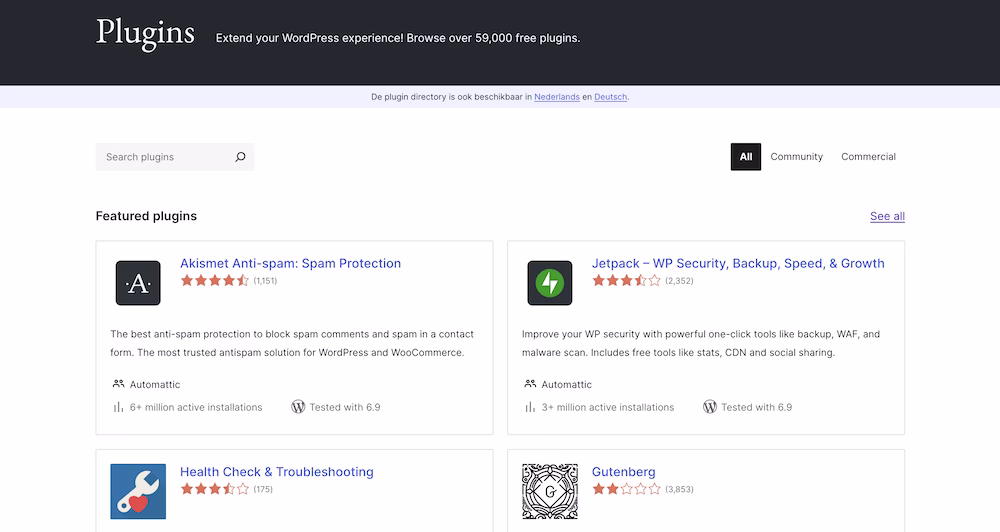This screenshot has height=532, width=1000.
Task: Click the search magnifier icon
Action: point(240,157)
